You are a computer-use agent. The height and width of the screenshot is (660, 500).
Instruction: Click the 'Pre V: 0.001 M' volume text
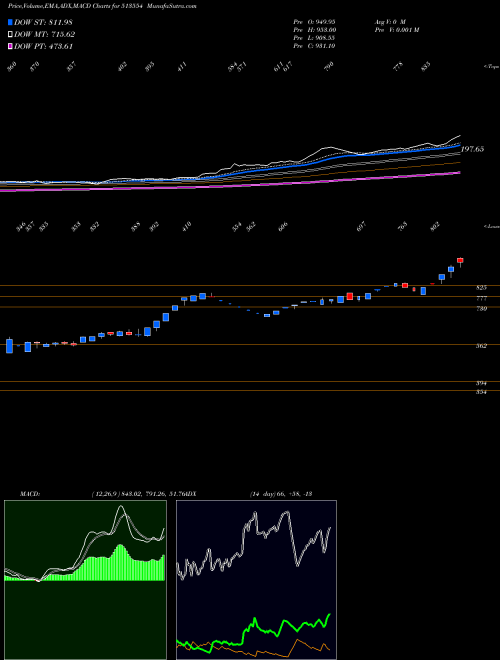(x=396, y=30)
